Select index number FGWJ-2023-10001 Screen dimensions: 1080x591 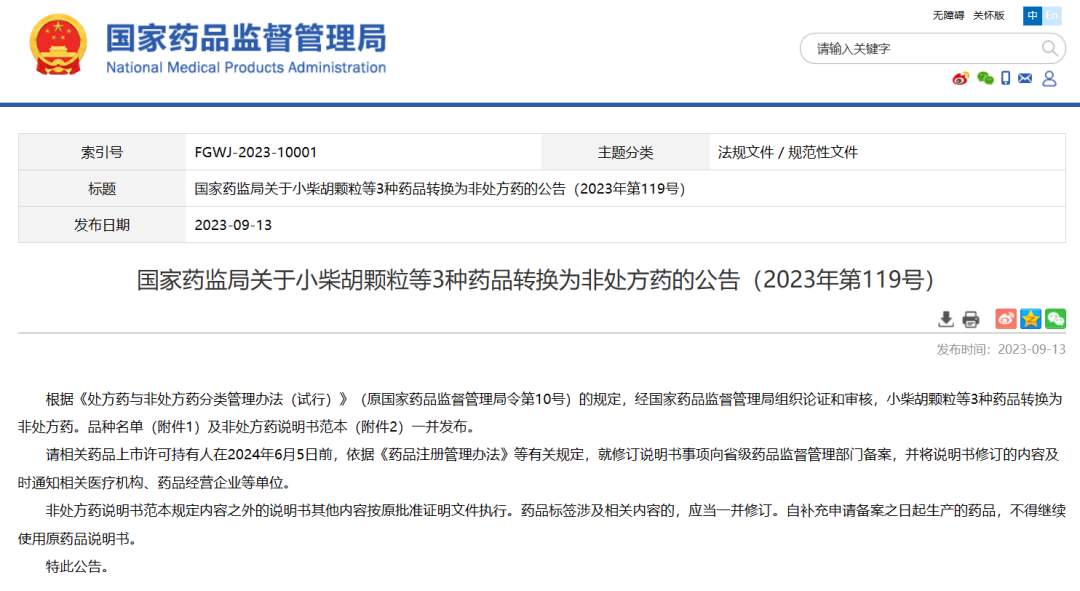[x=256, y=152]
